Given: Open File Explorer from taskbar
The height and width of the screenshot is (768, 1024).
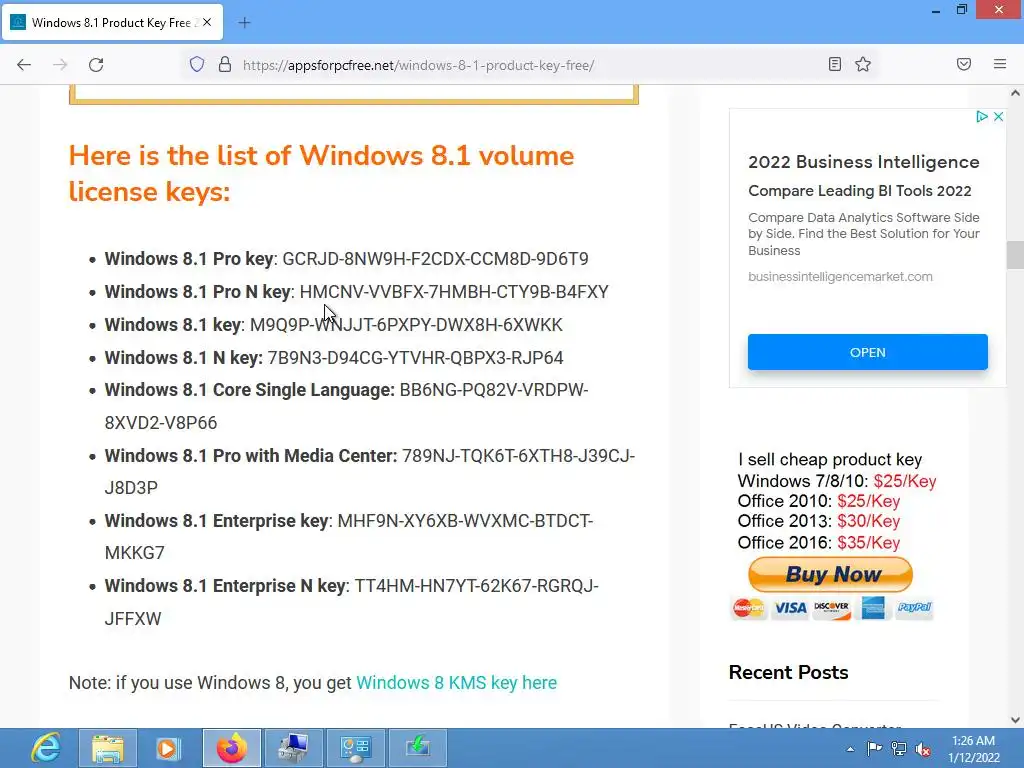Looking at the screenshot, I should [108, 748].
